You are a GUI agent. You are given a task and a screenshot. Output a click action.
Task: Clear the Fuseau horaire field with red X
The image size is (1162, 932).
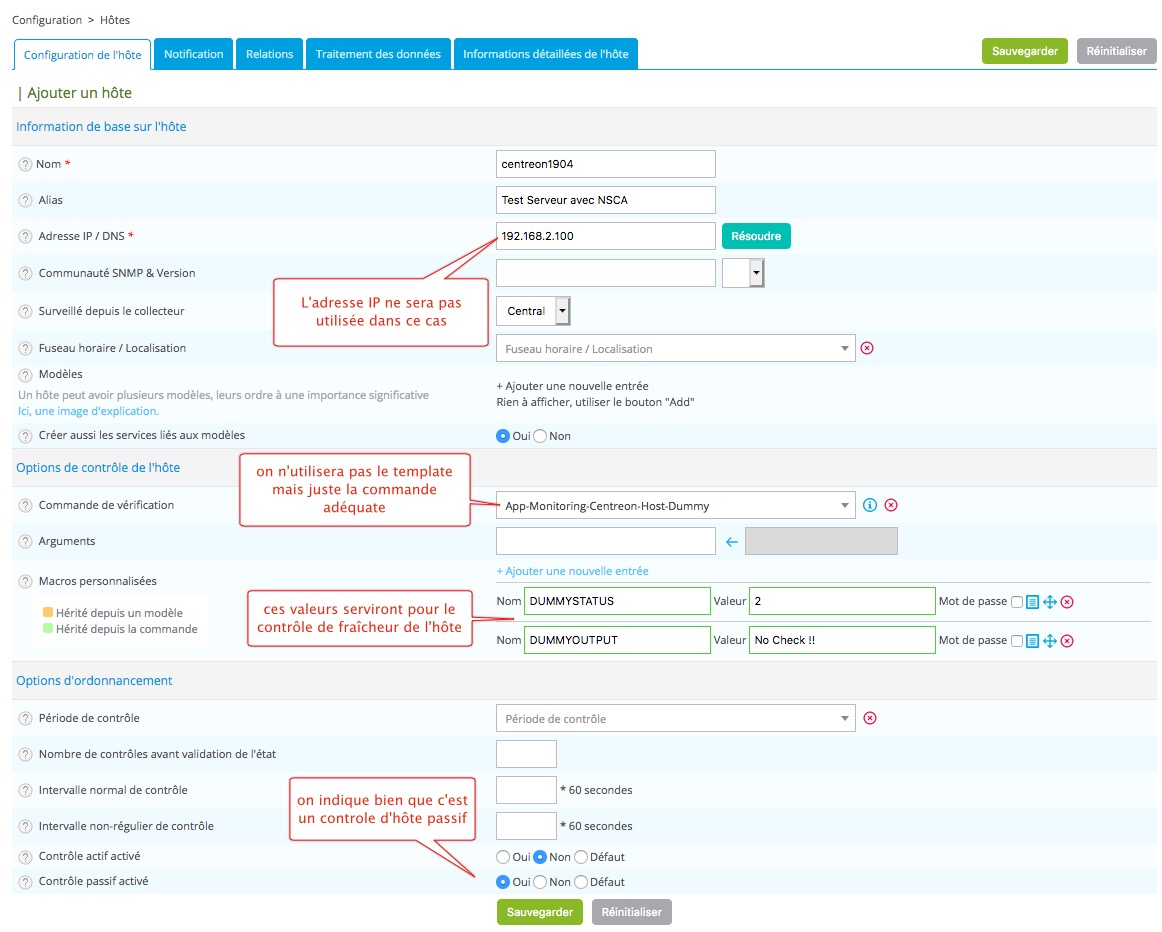point(867,348)
